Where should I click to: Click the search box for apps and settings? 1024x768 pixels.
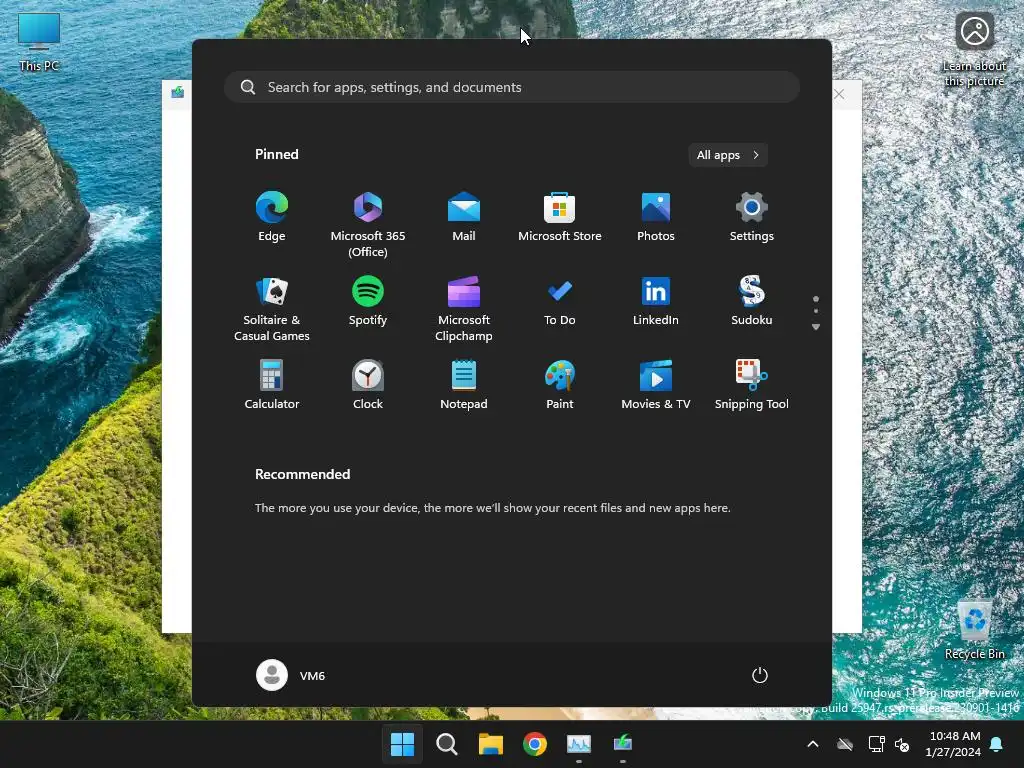click(512, 88)
